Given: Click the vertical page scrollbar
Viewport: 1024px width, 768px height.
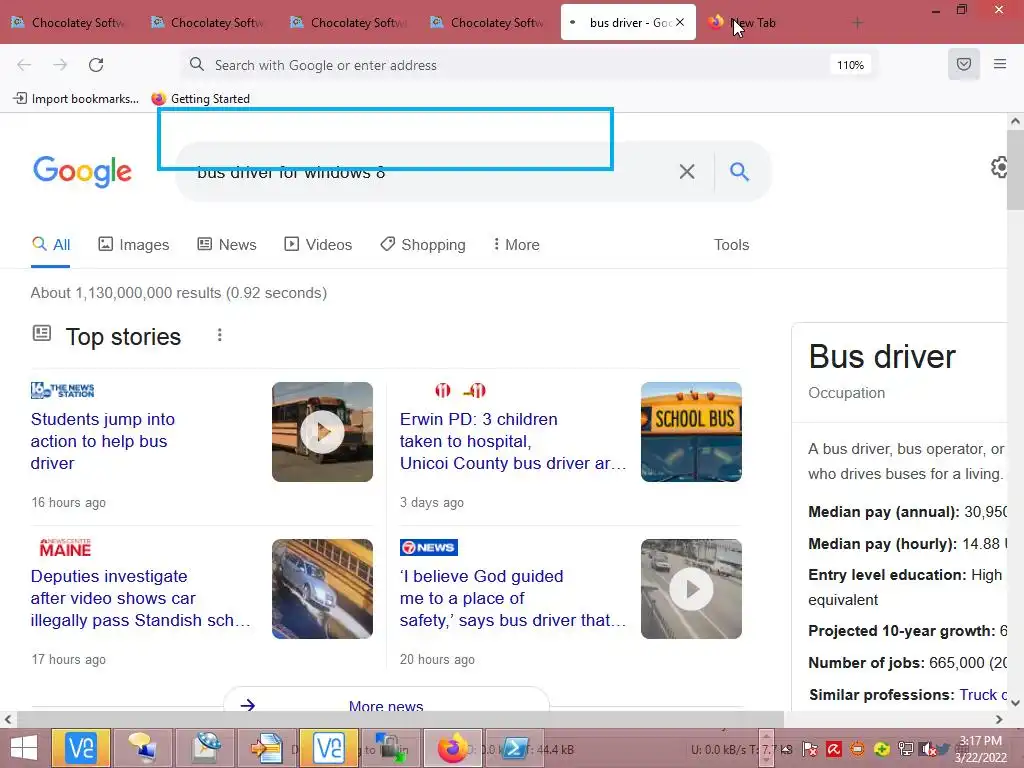Looking at the screenshot, I should (x=1015, y=170).
